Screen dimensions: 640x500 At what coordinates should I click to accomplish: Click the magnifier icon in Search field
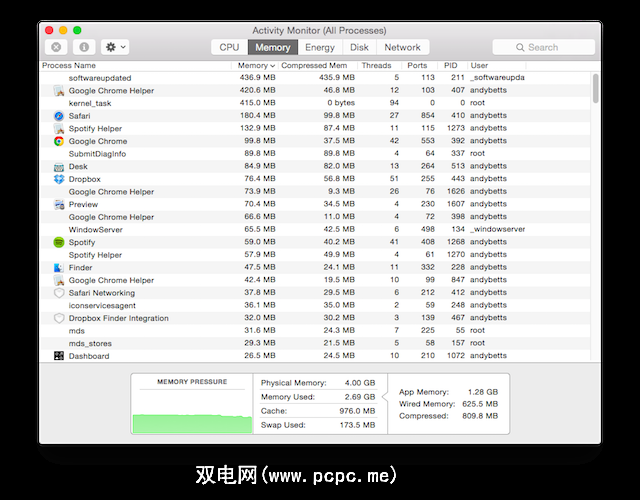point(520,47)
